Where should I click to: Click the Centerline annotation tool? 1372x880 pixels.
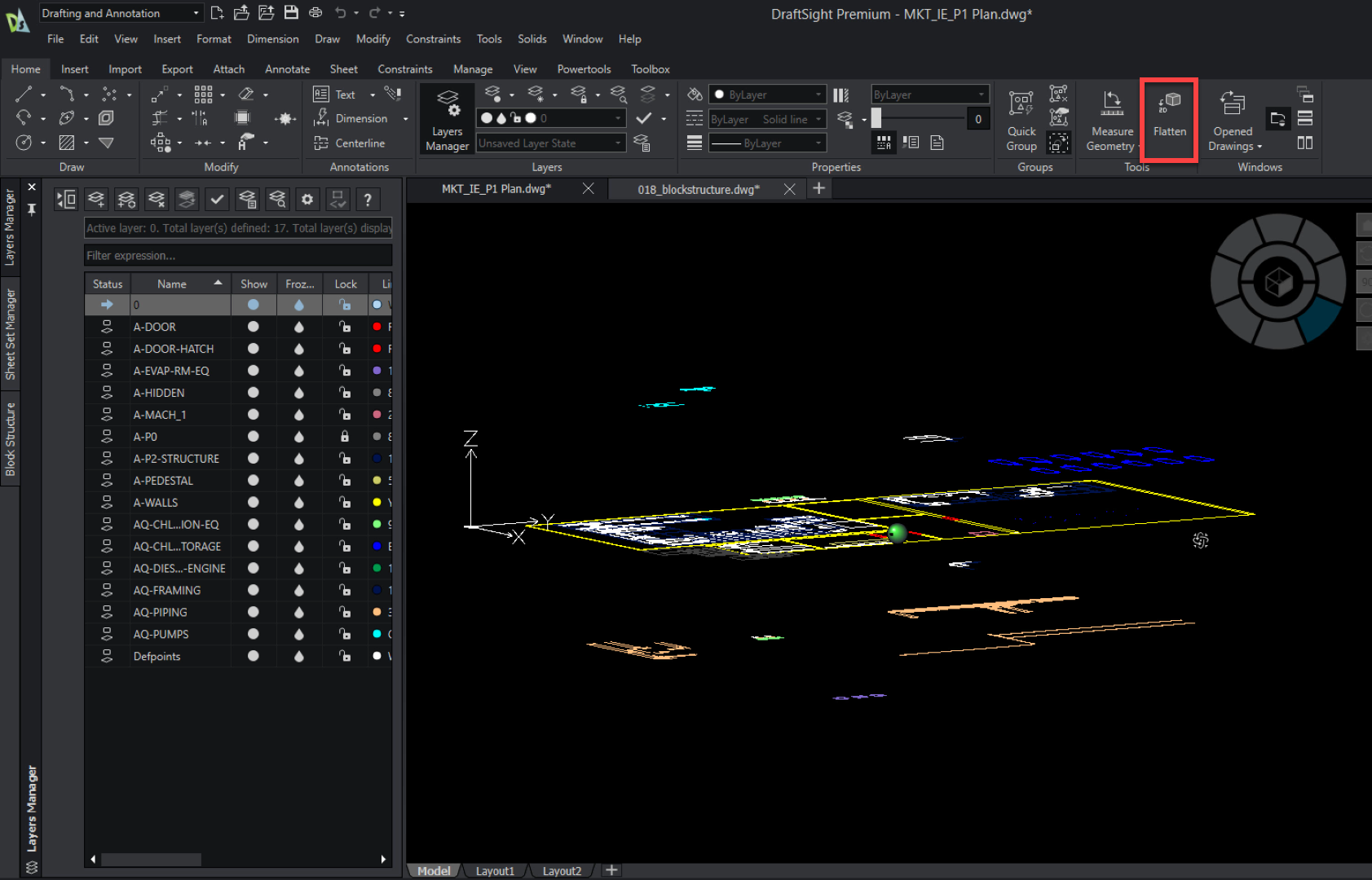click(x=349, y=143)
